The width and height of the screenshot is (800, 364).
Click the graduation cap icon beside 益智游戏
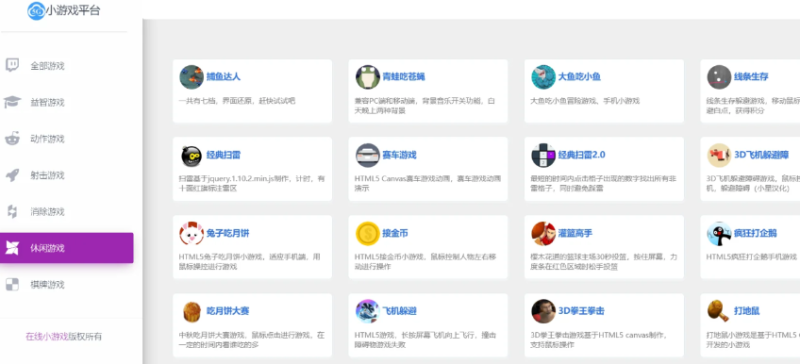point(12,102)
